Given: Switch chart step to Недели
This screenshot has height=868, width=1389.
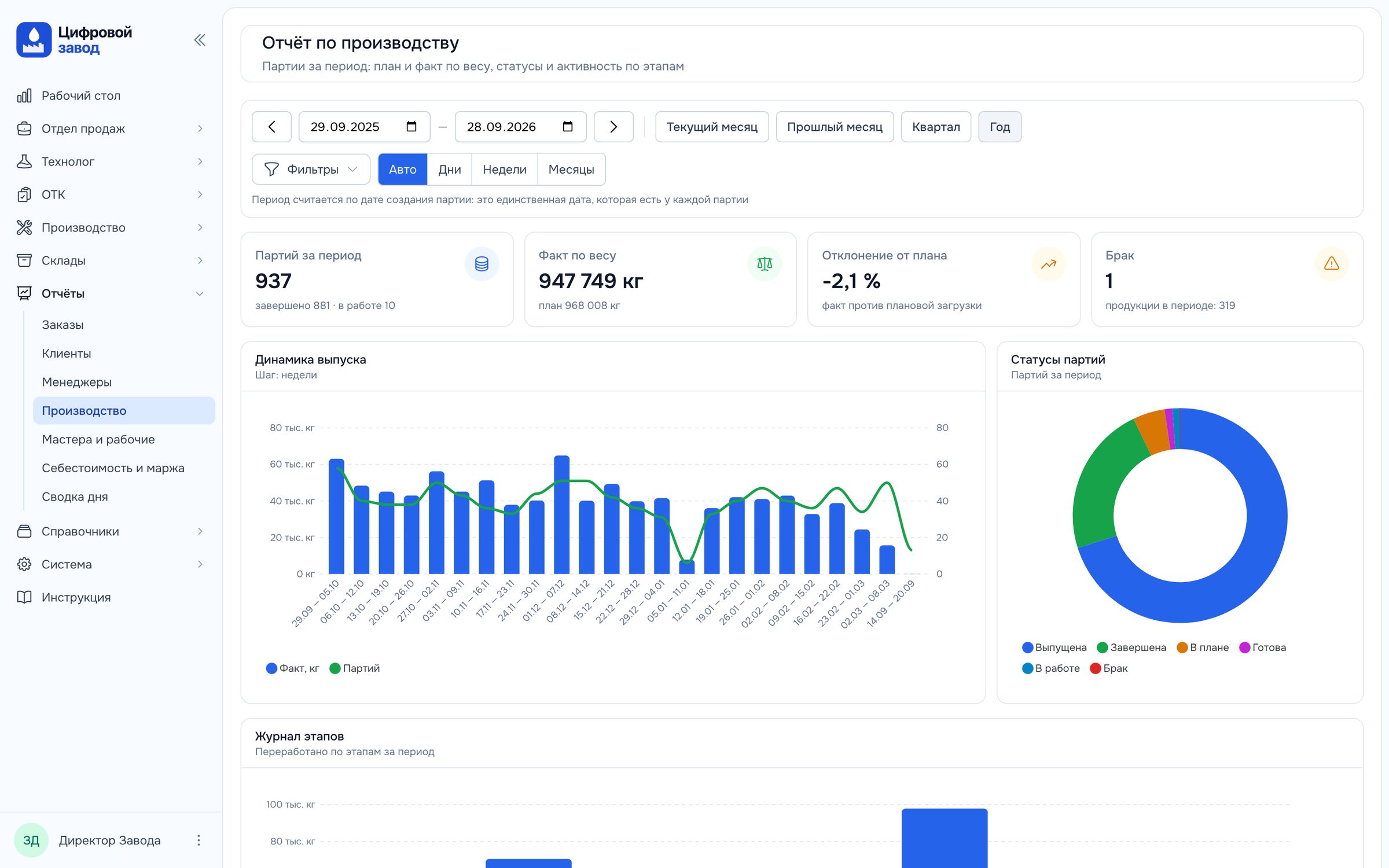Looking at the screenshot, I should 505,170.
